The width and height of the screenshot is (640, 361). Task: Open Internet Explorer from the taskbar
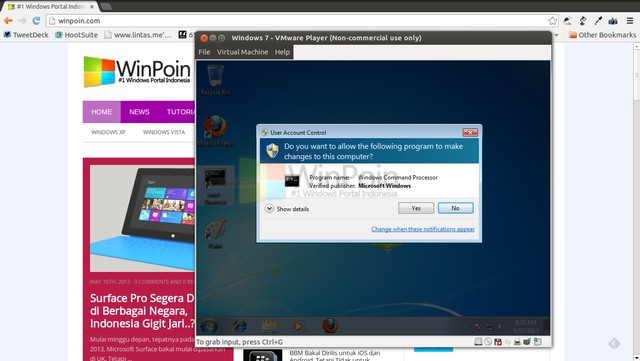240,326
